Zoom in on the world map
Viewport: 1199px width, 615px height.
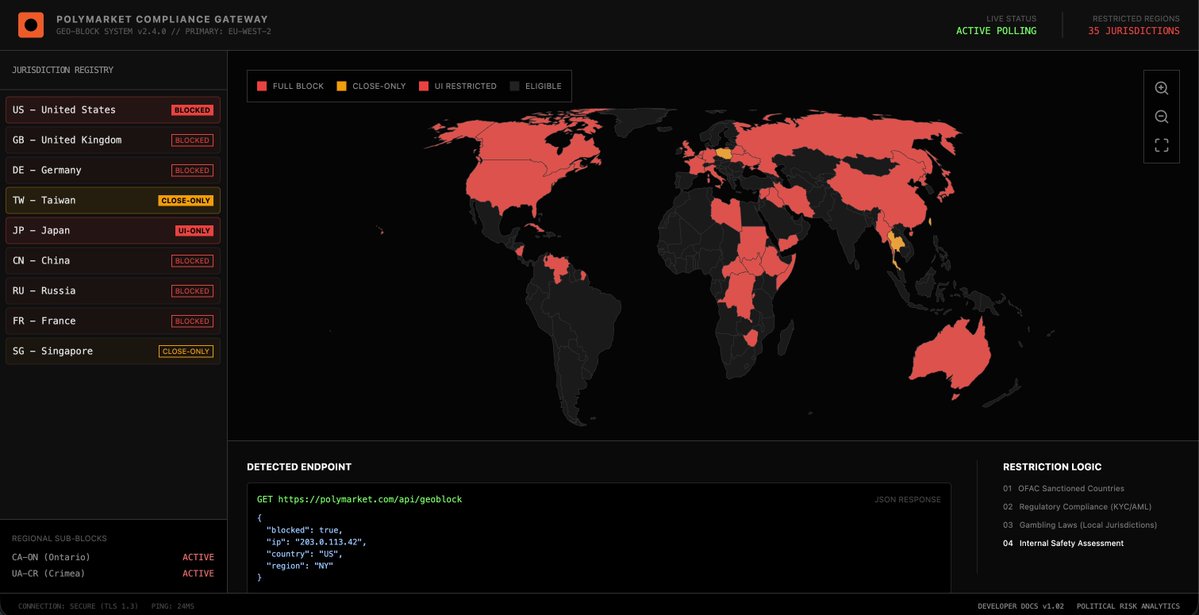click(x=1161, y=88)
